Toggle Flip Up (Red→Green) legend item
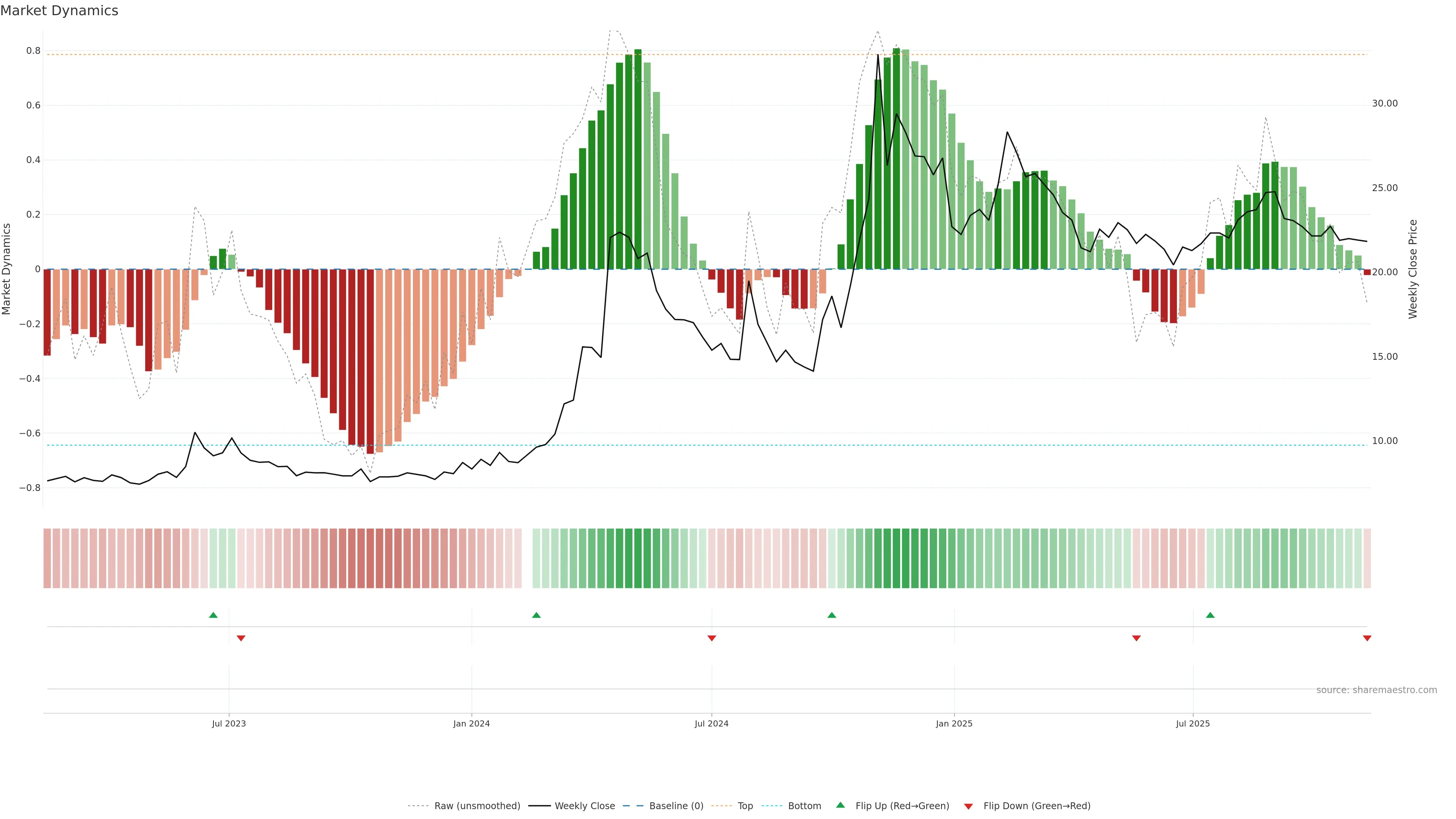Screen dimensions: 1456x819 click(x=902, y=806)
